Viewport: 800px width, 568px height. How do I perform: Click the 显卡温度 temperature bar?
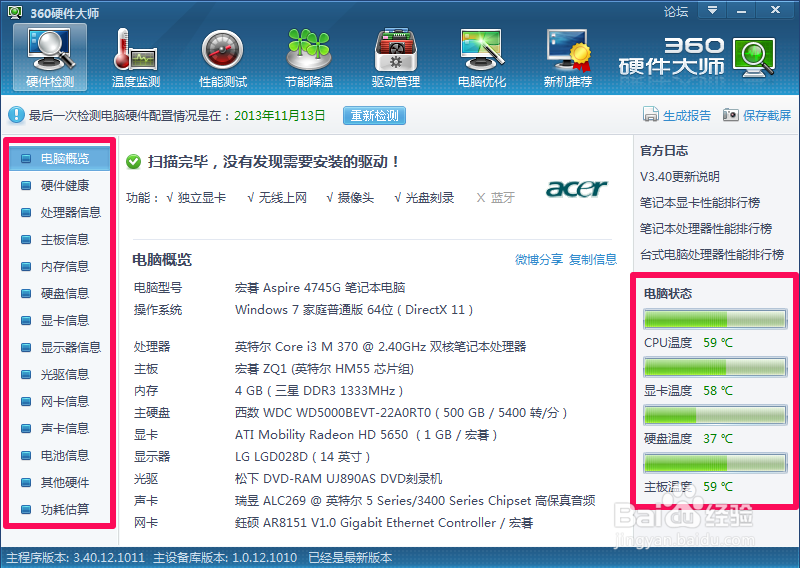(x=715, y=367)
